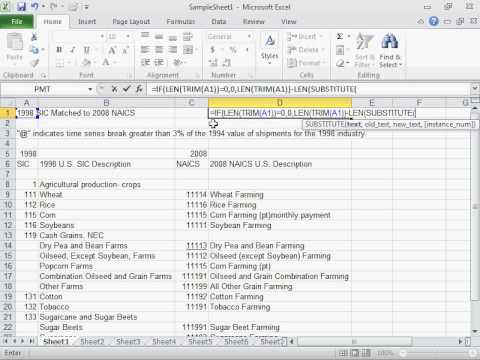Open the Name Box dropdown arrow
The height and width of the screenshot is (360, 480).
pyautogui.click(x=90, y=89)
